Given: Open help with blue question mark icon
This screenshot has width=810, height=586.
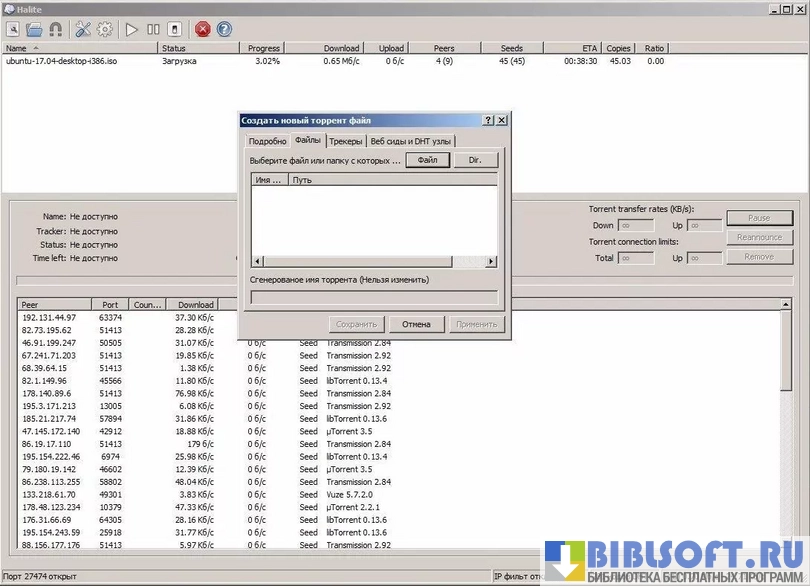Looking at the screenshot, I should tap(224, 29).
